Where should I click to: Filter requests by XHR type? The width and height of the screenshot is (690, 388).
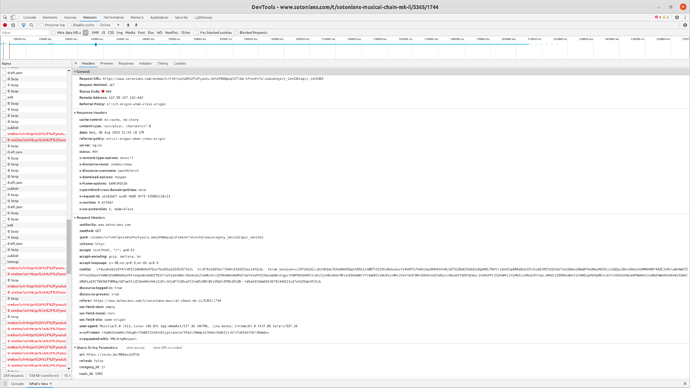[95, 33]
